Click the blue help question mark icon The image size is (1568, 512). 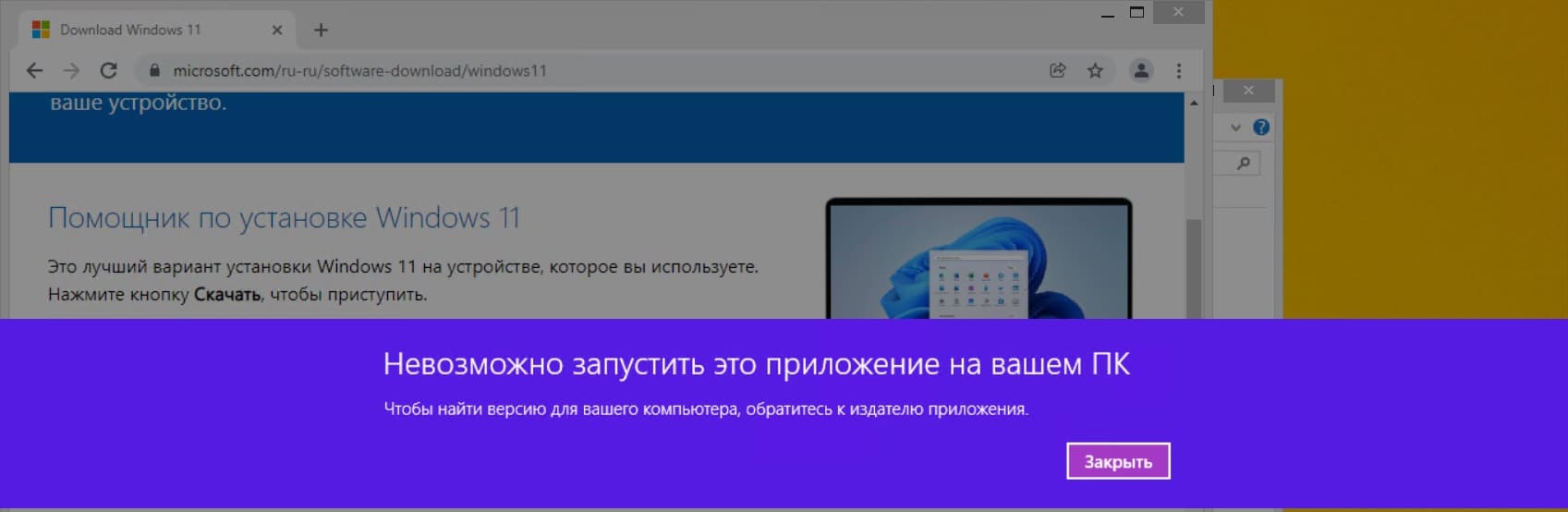tap(1261, 128)
